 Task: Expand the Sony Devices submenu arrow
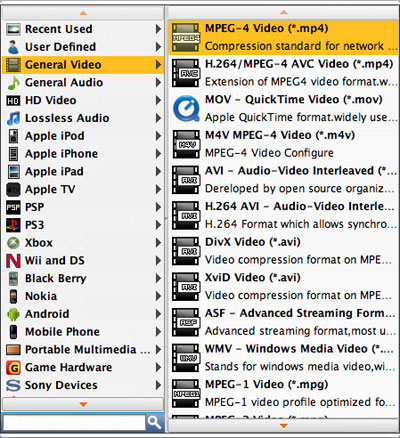[158, 385]
